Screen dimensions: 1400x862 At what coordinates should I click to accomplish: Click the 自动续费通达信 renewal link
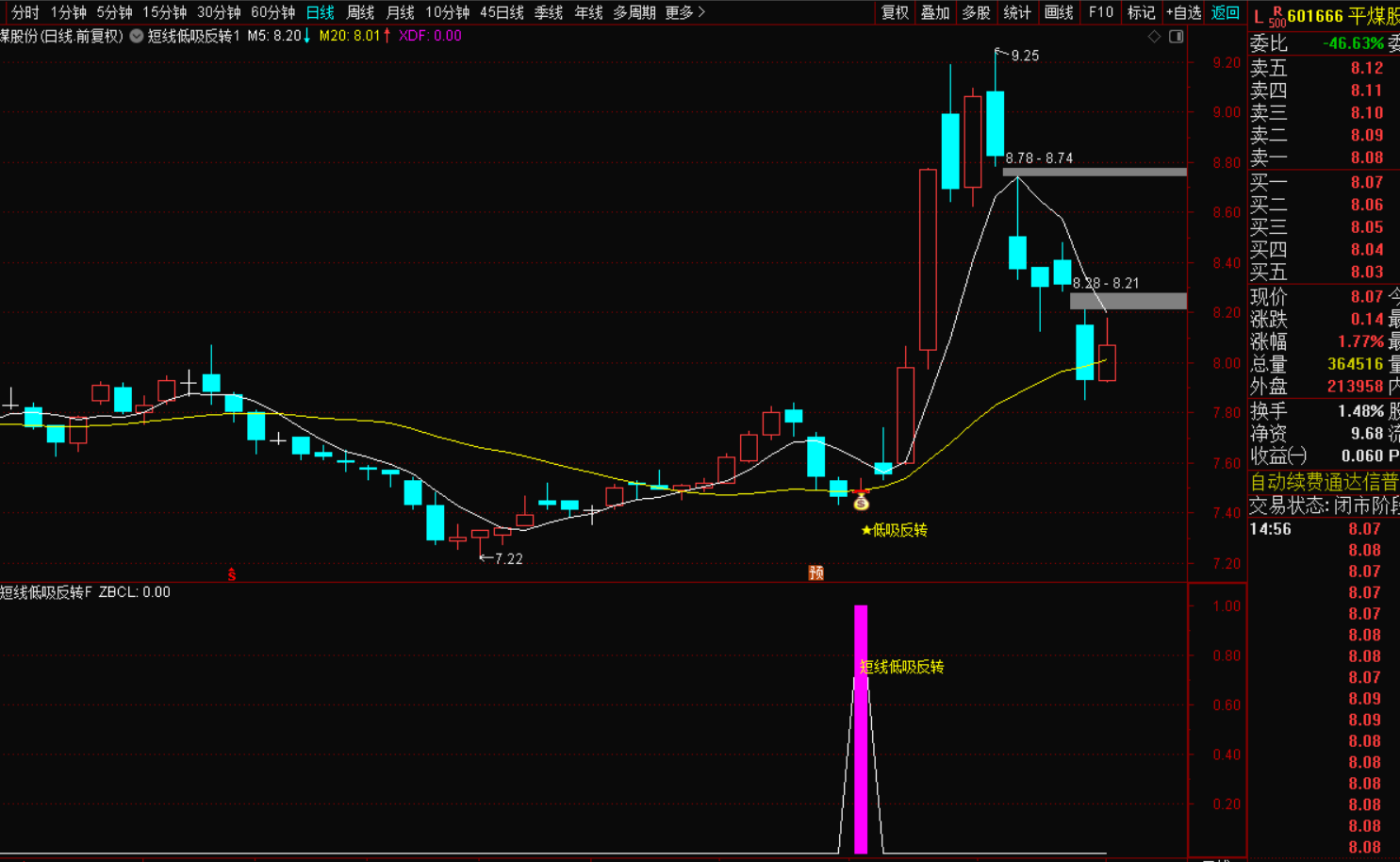(x=1324, y=482)
